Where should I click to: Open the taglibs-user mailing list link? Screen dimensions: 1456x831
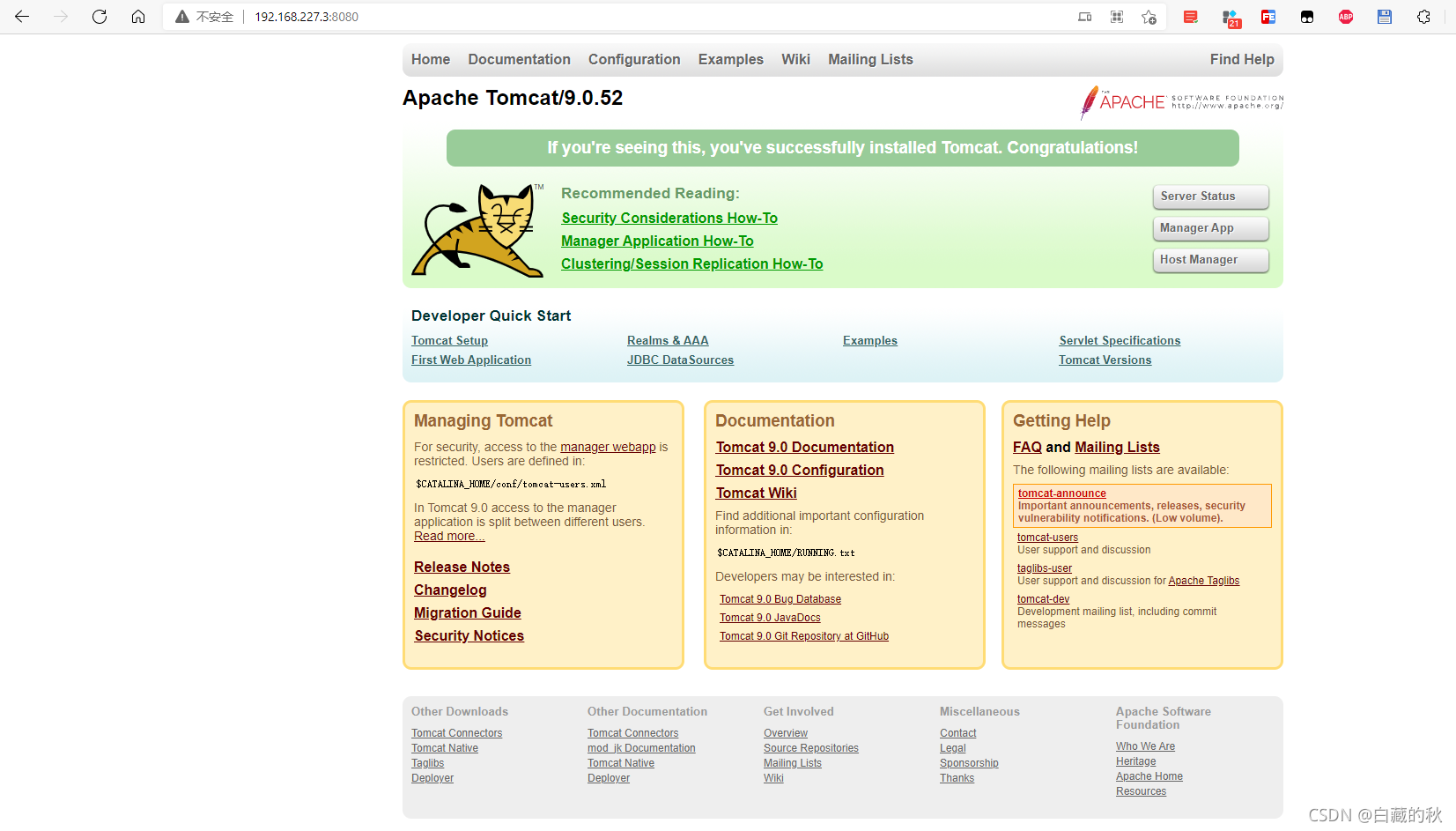click(1045, 568)
